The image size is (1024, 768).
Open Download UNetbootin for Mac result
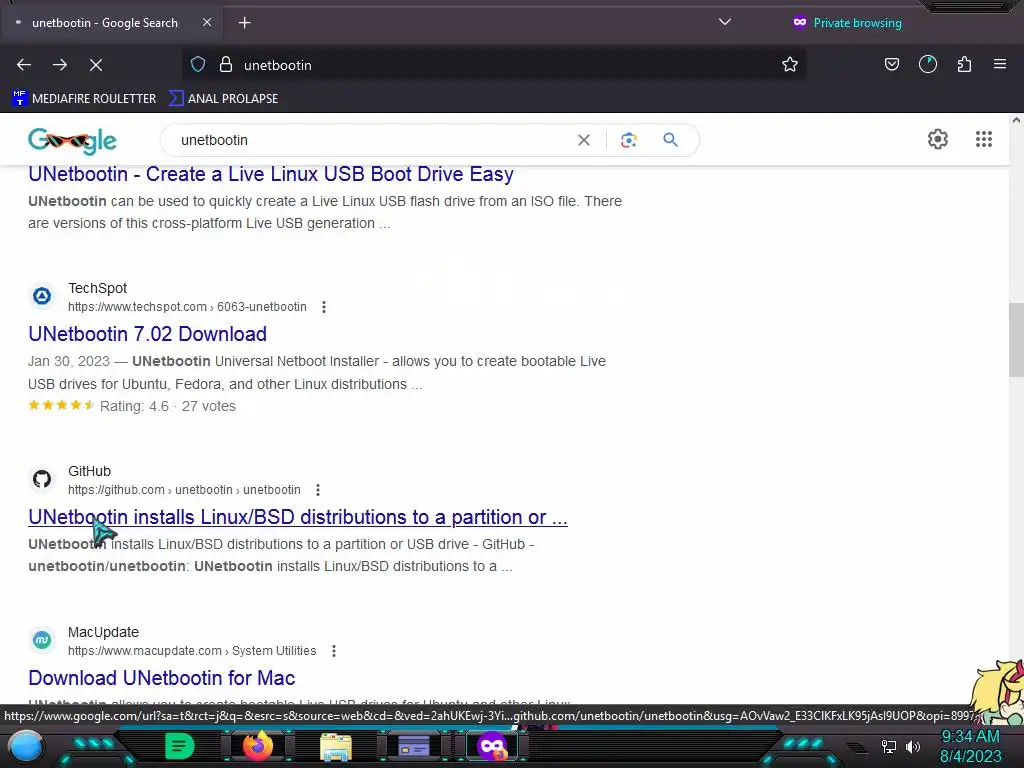[x=162, y=679]
